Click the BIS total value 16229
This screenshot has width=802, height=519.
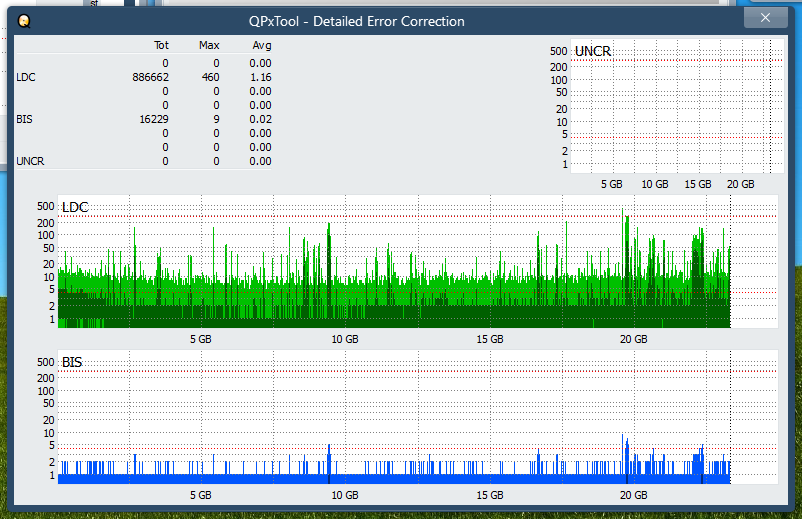153,119
